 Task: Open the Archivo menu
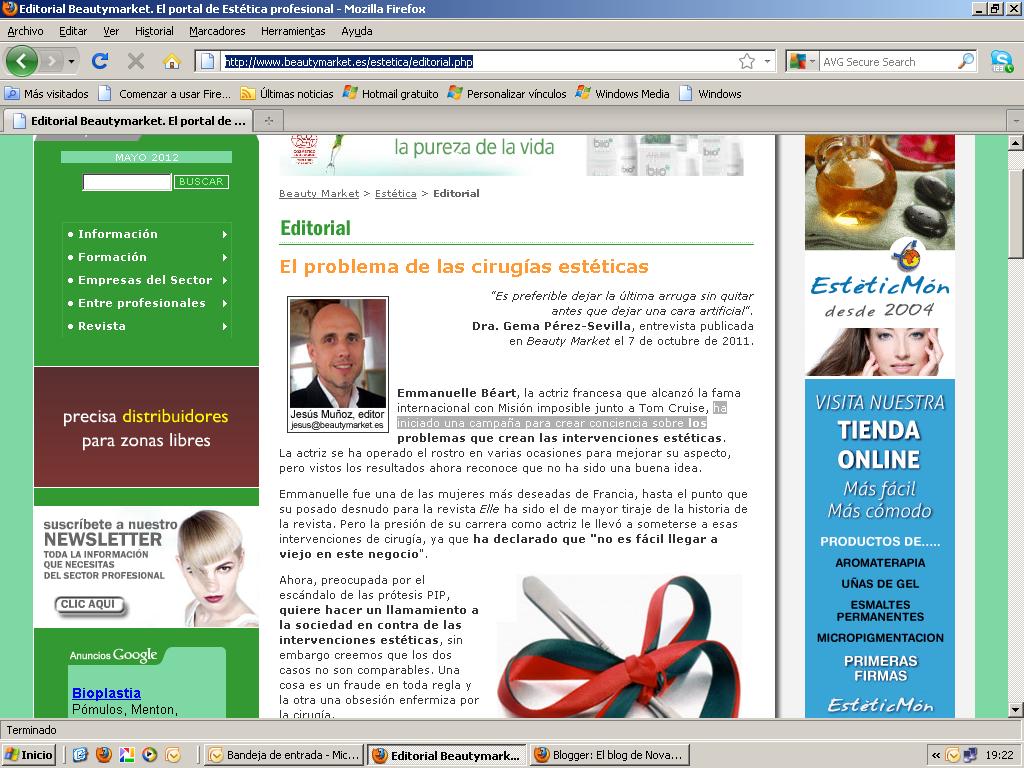click(x=25, y=31)
